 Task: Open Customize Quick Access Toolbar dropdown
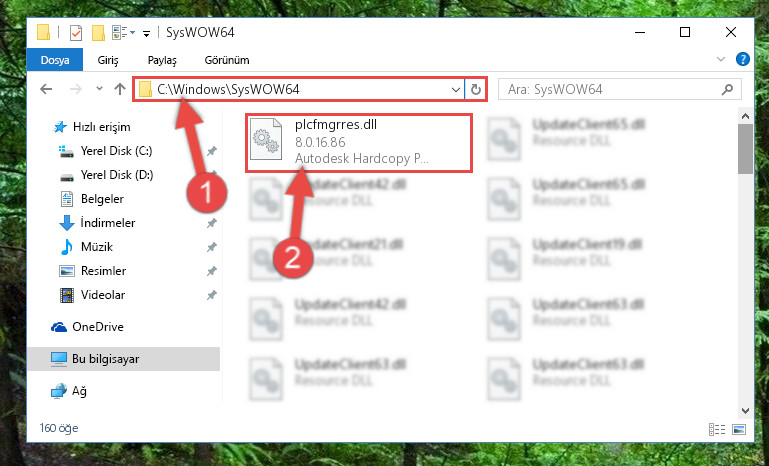pos(146,33)
